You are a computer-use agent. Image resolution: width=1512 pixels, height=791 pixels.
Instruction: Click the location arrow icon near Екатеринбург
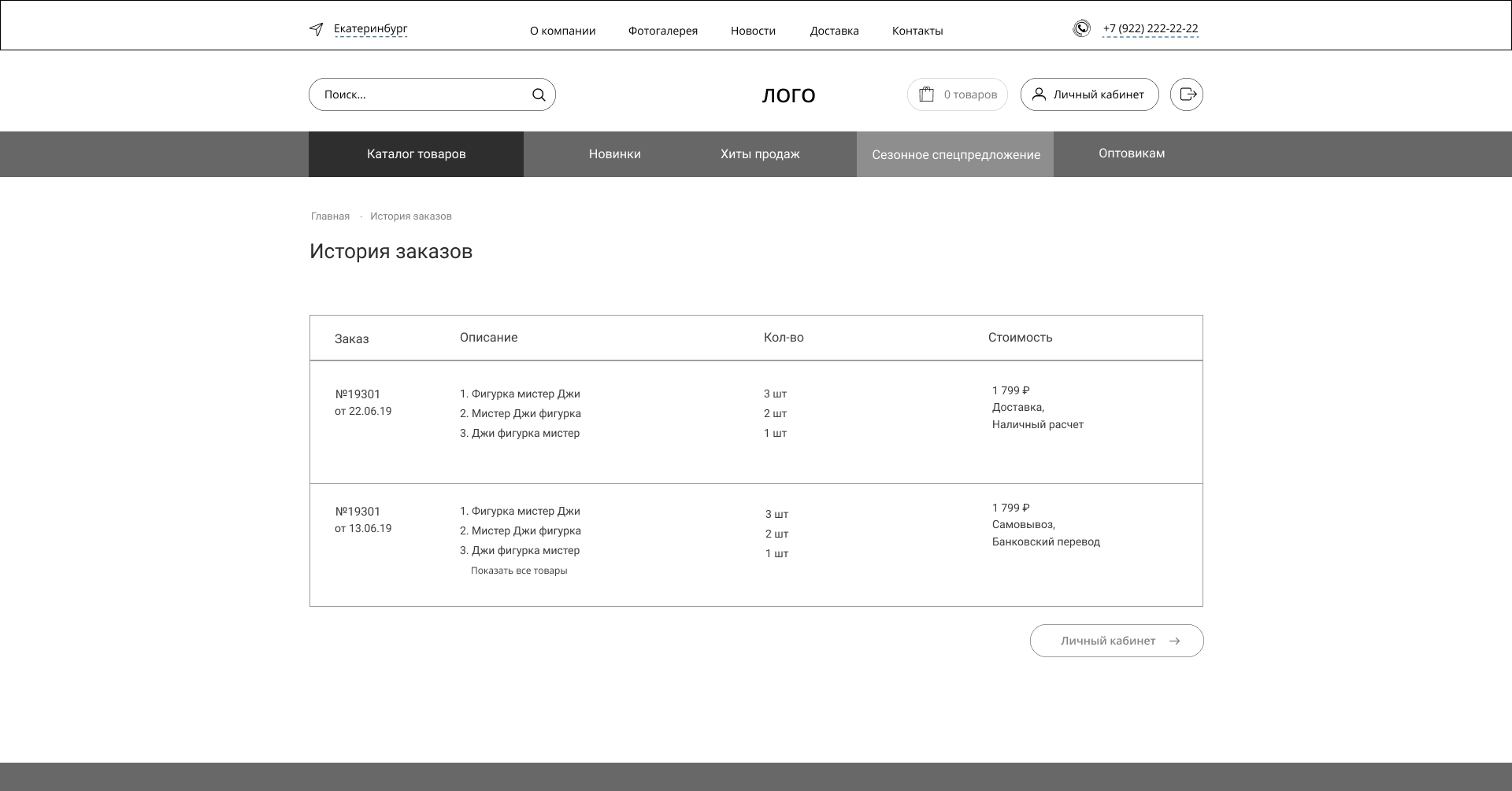point(316,29)
